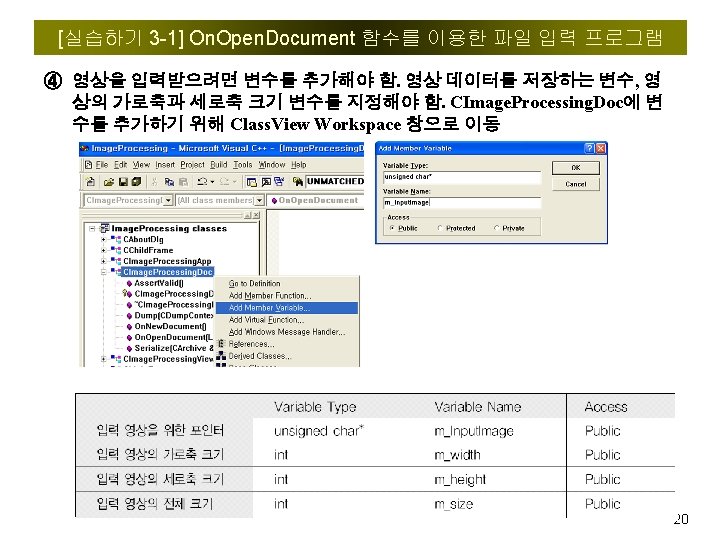This screenshot has width=720, height=540.
Task: Click the Redo arrow icon
Action: coord(224,182)
